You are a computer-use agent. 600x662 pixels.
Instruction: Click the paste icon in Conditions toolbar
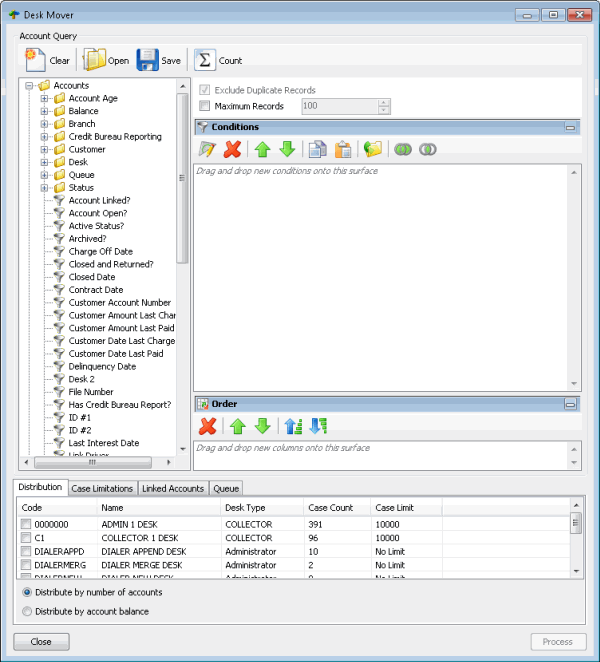tap(342, 149)
